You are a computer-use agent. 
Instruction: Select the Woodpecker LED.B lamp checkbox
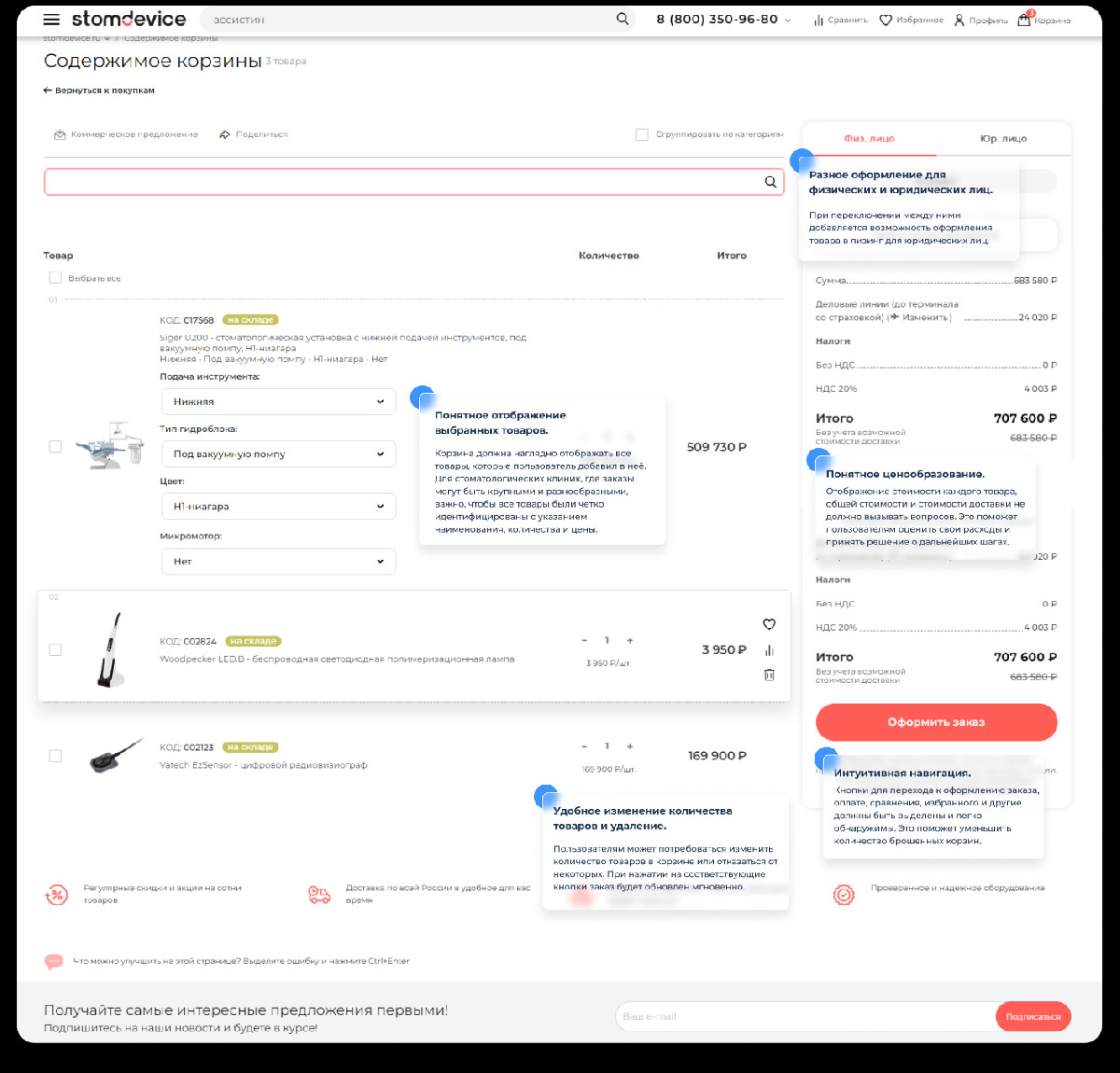pyautogui.click(x=55, y=649)
